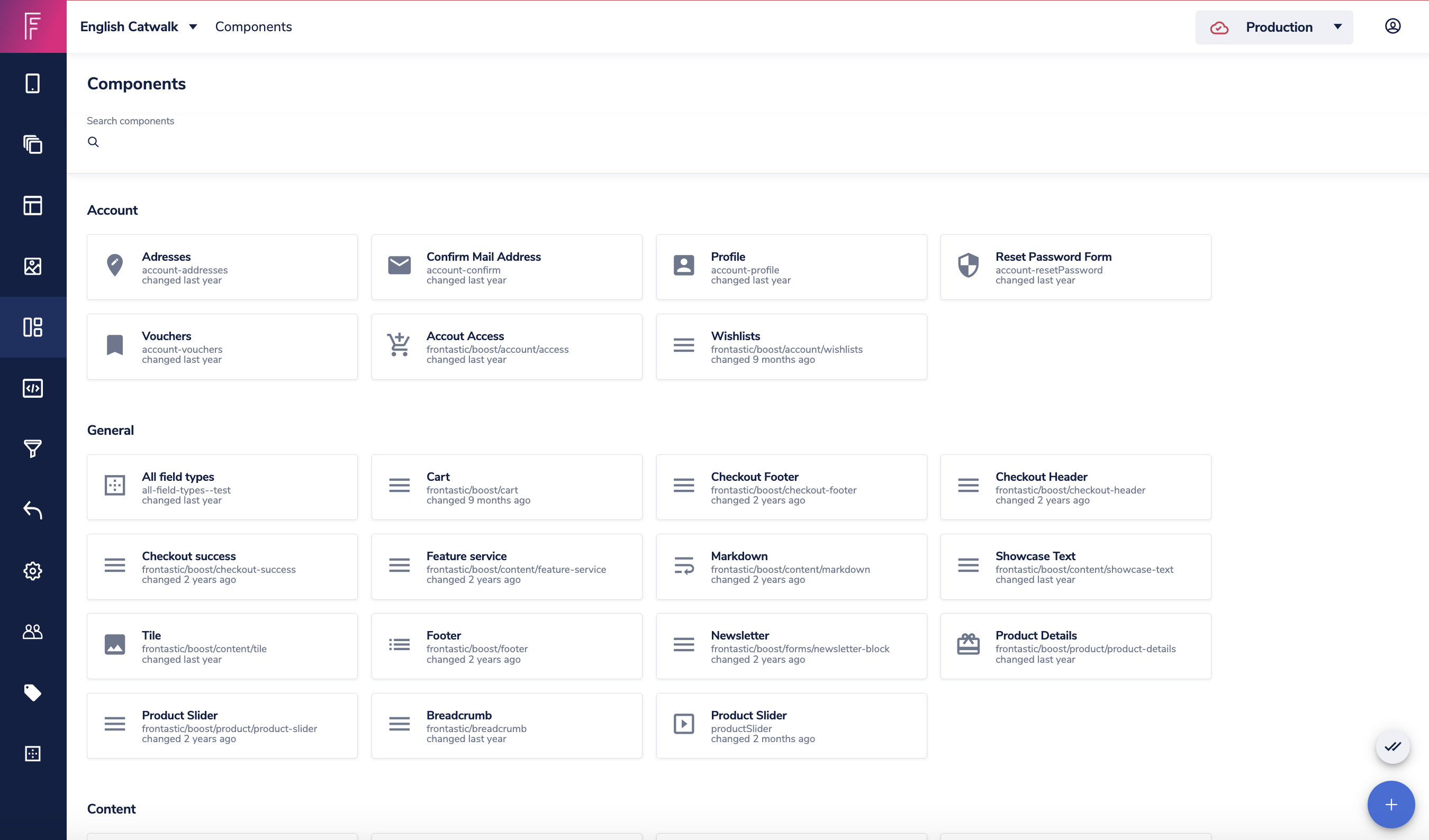Open the users group sidebar icon
1429x840 pixels.
[x=33, y=632]
